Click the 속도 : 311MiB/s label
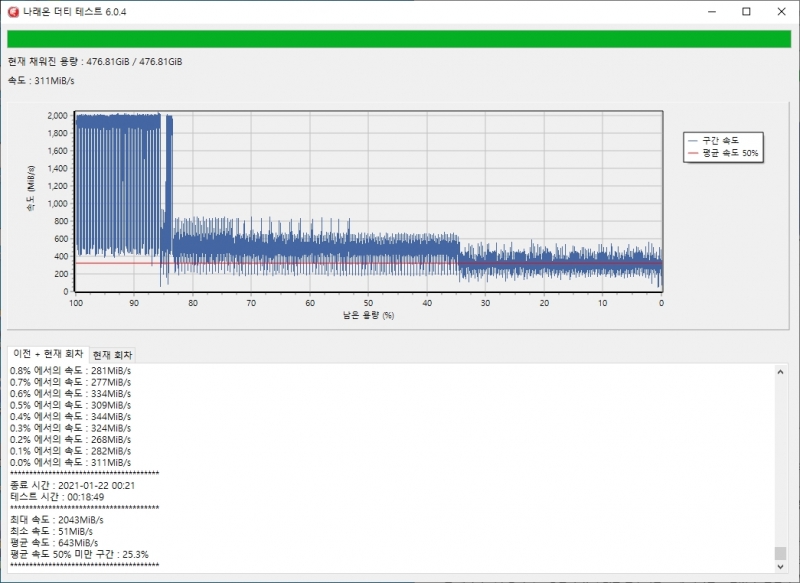This screenshot has height=583, width=800. point(41,81)
